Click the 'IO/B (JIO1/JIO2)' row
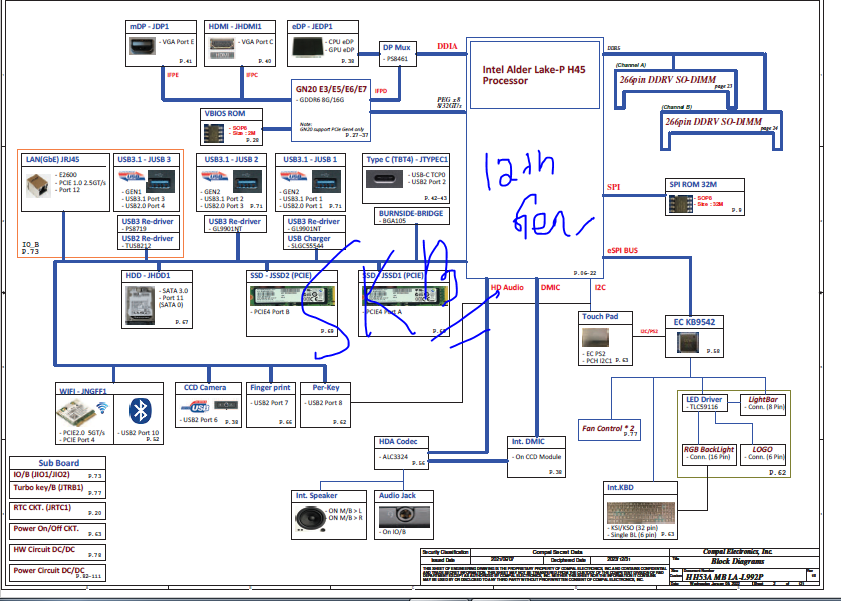The image size is (841, 601). point(57,475)
